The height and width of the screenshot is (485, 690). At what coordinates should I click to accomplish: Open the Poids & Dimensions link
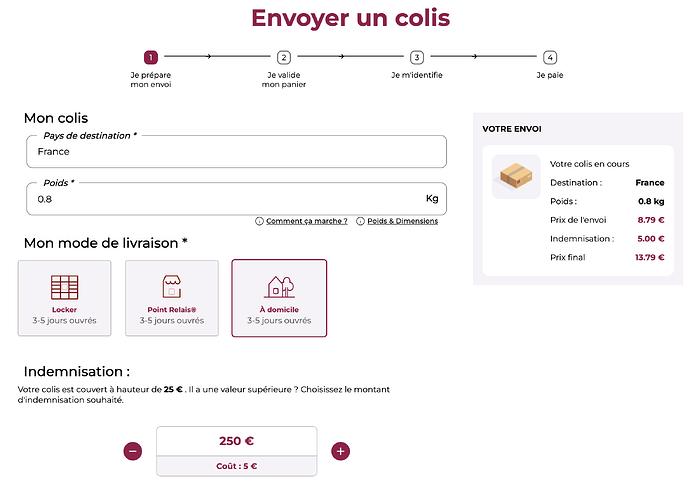coord(403,221)
